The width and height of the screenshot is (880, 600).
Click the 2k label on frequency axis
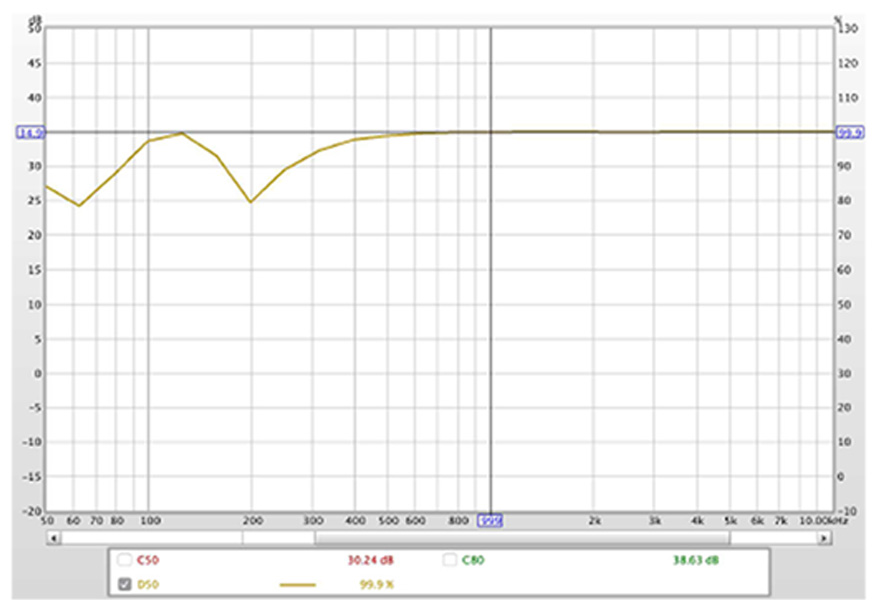[x=594, y=521]
